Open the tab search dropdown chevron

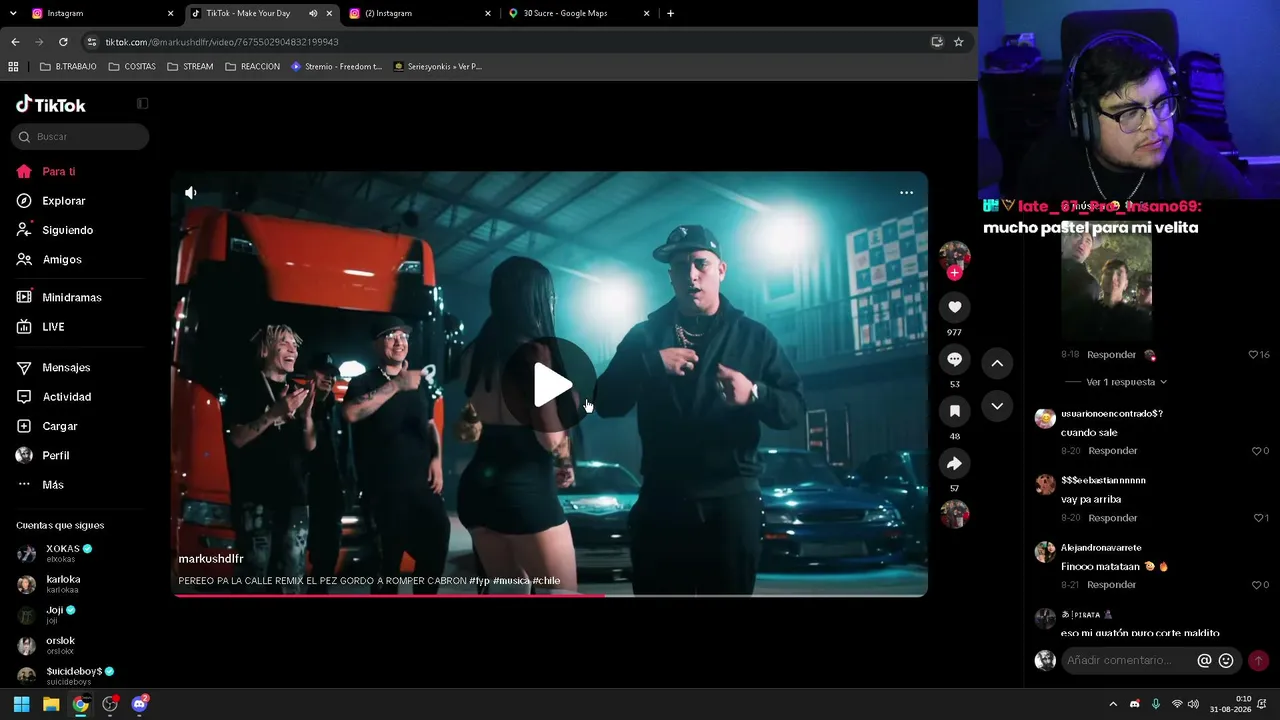(13, 14)
